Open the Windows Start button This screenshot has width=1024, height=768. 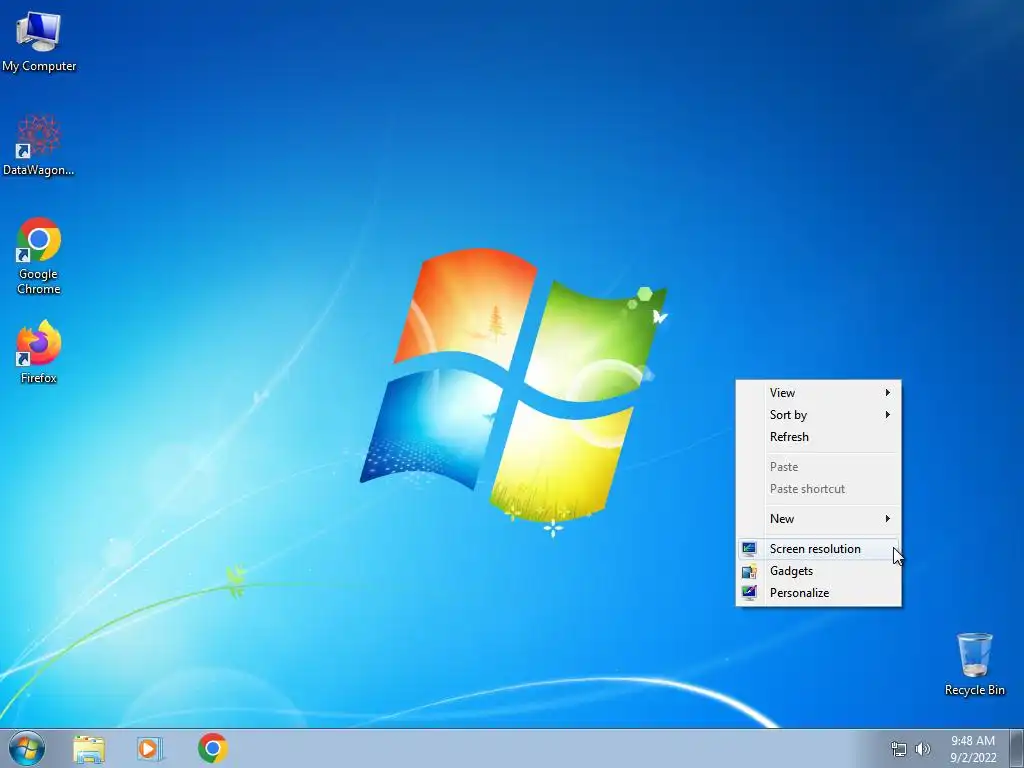[x=27, y=748]
